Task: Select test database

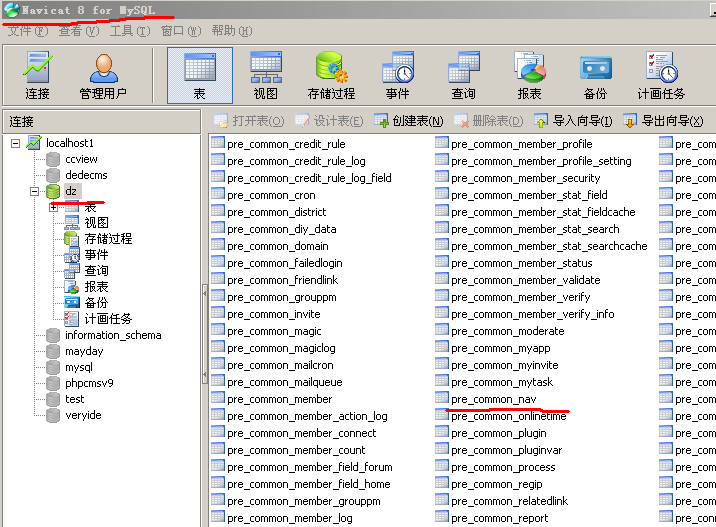Action: tap(75, 399)
